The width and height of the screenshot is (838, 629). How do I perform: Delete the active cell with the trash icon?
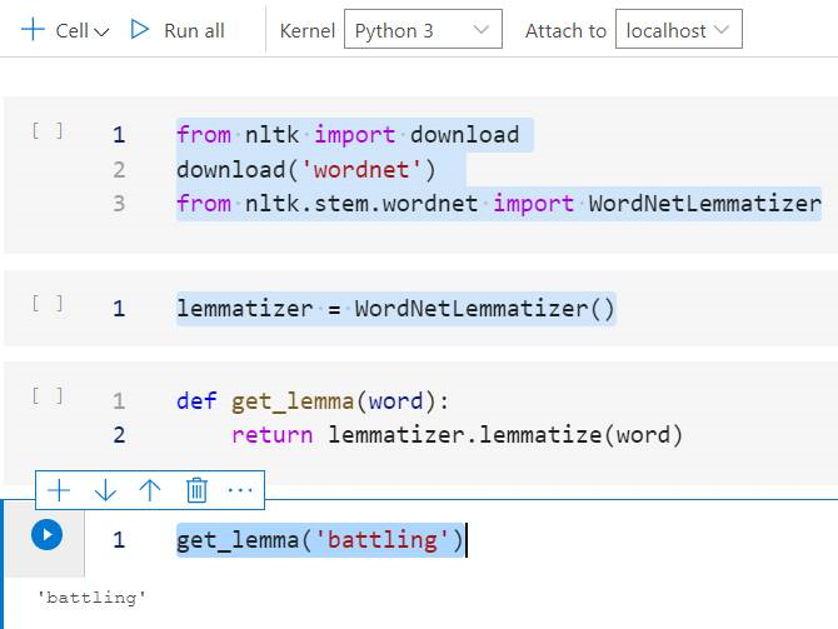196,490
